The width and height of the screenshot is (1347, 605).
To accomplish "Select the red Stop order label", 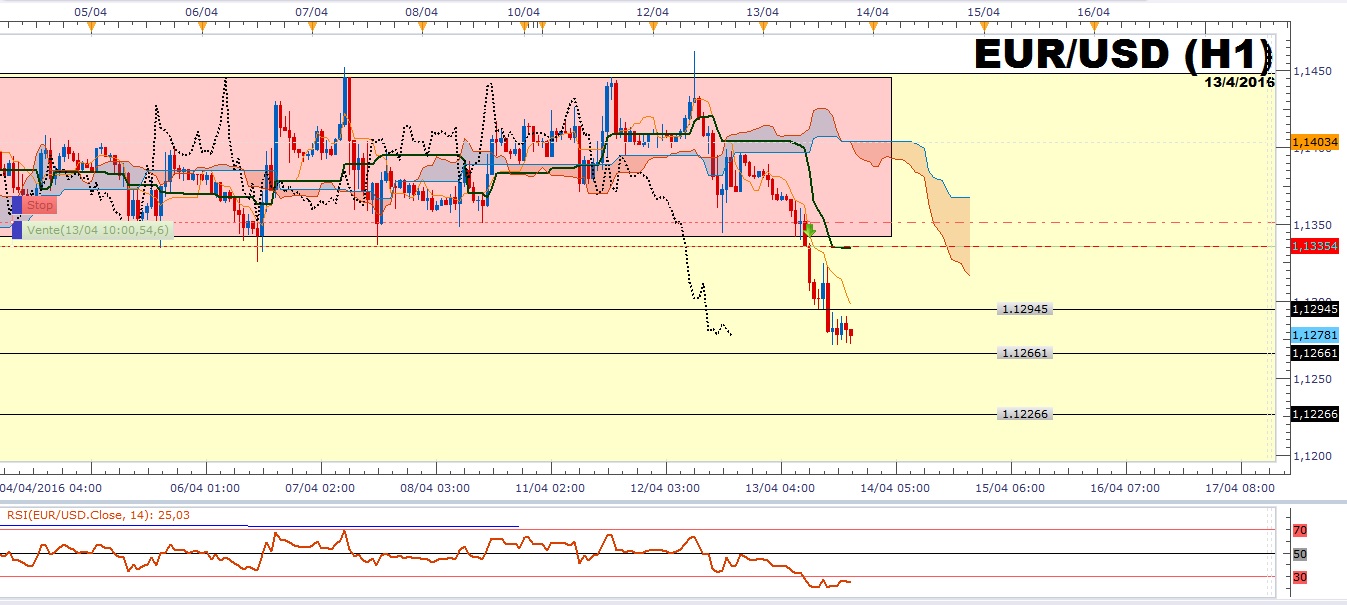I will coord(40,205).
